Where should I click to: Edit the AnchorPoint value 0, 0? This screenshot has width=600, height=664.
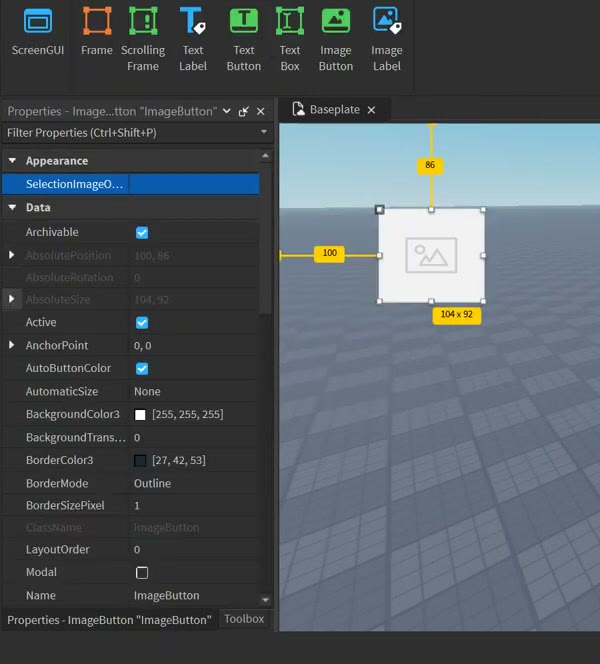click(x=143, y=346)
